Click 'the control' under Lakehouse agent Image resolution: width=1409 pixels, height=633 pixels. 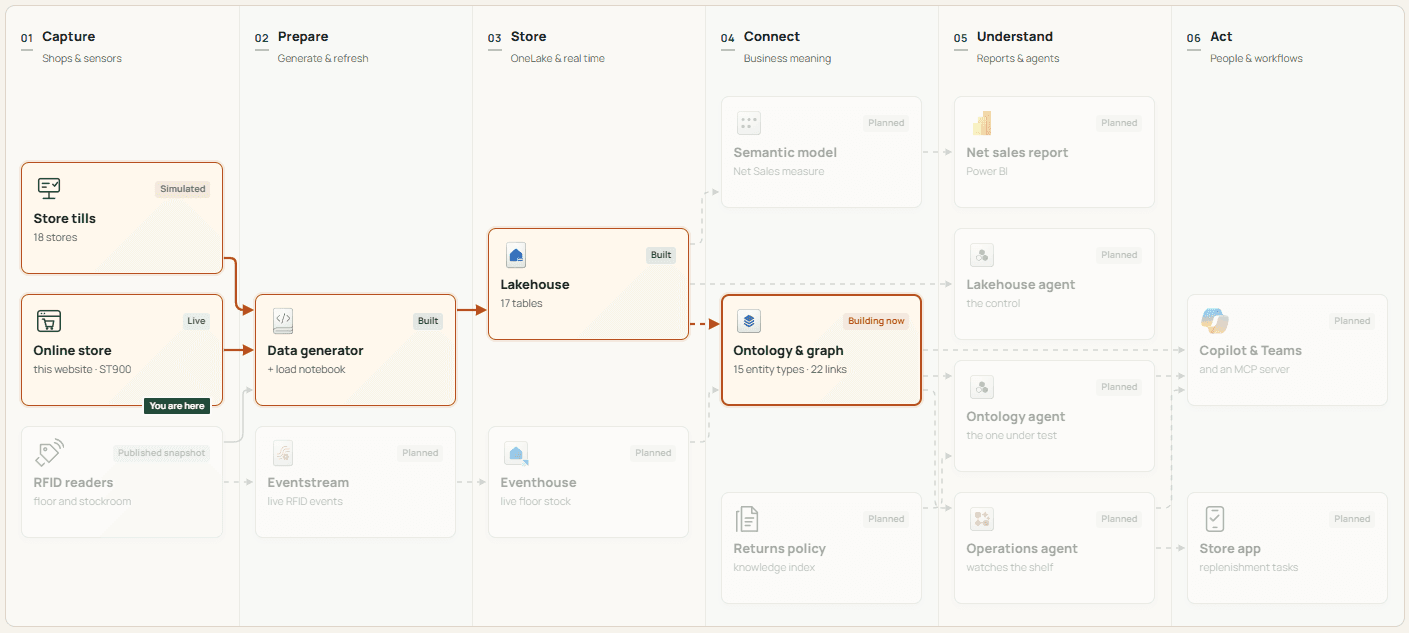click(993, 303)
